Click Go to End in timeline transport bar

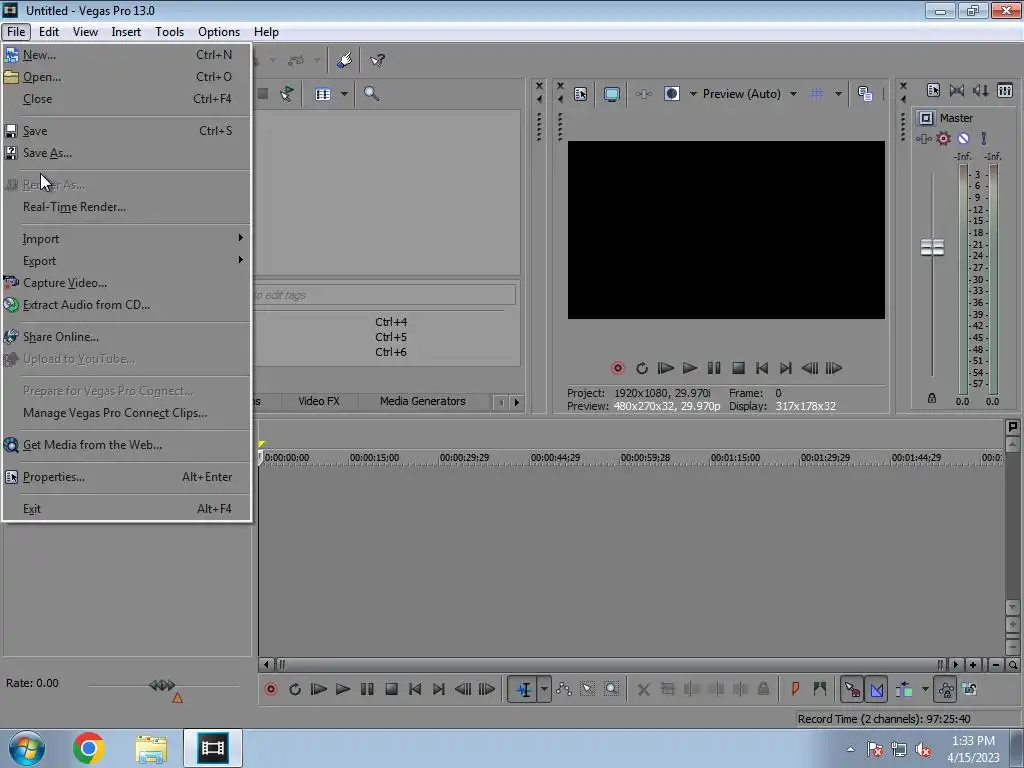439,689
